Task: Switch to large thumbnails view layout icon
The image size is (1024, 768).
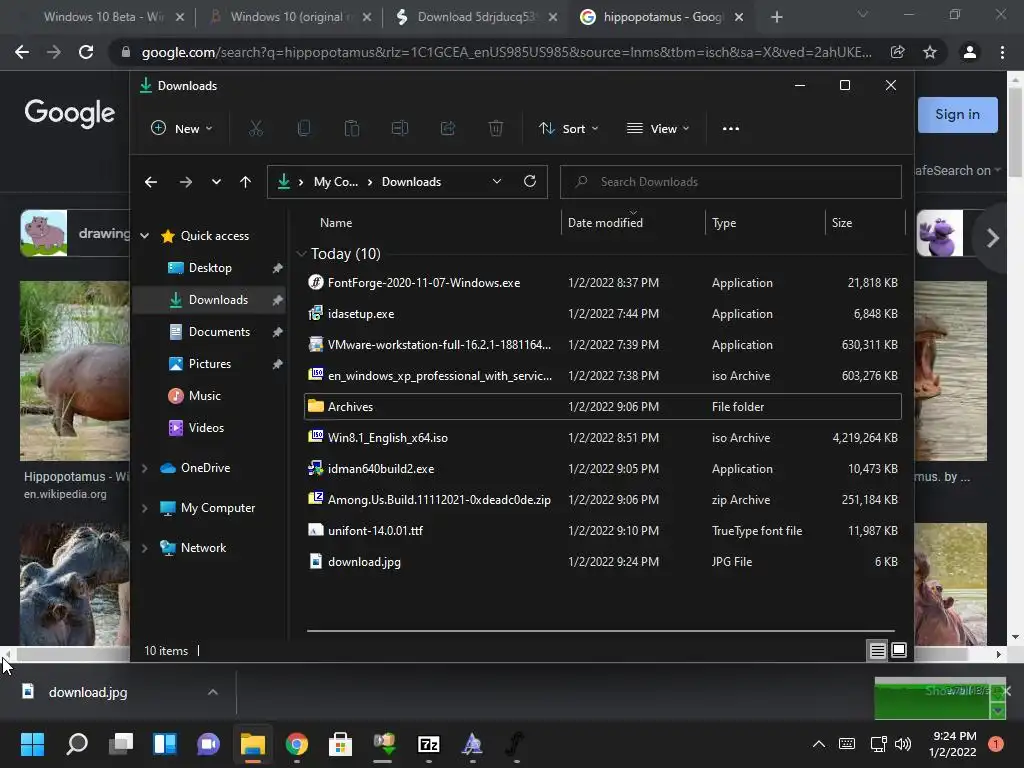Action: (x=899, y=650)
